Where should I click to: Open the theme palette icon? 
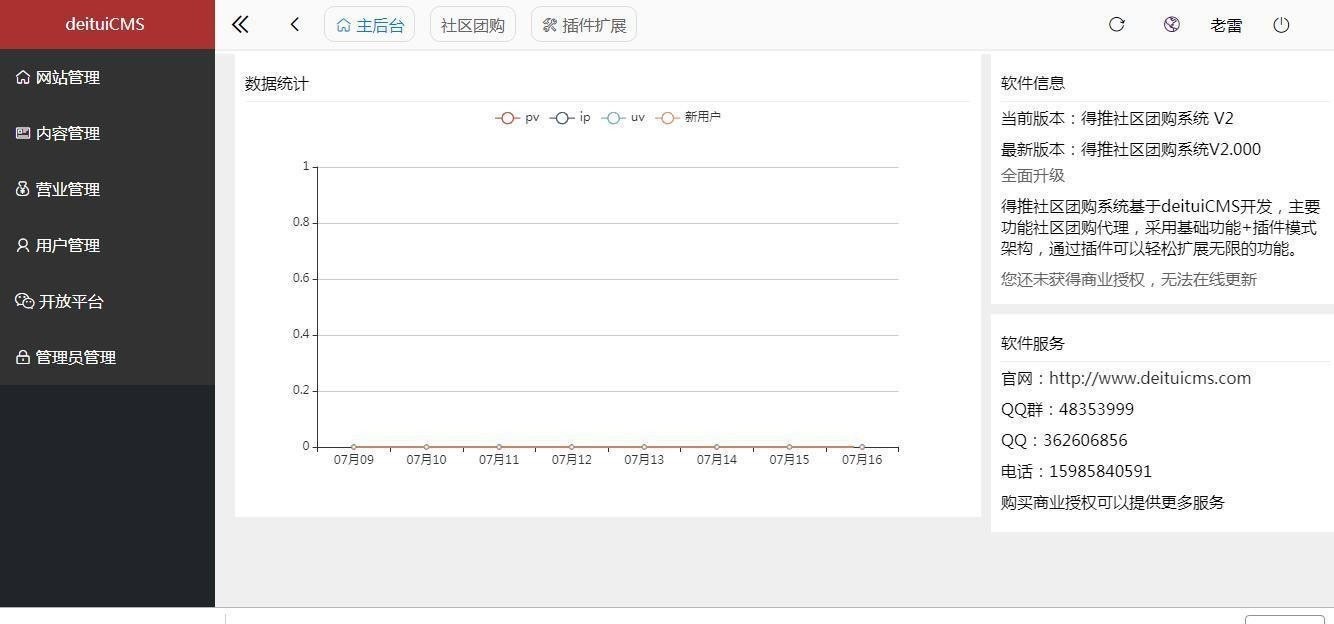1172,25
